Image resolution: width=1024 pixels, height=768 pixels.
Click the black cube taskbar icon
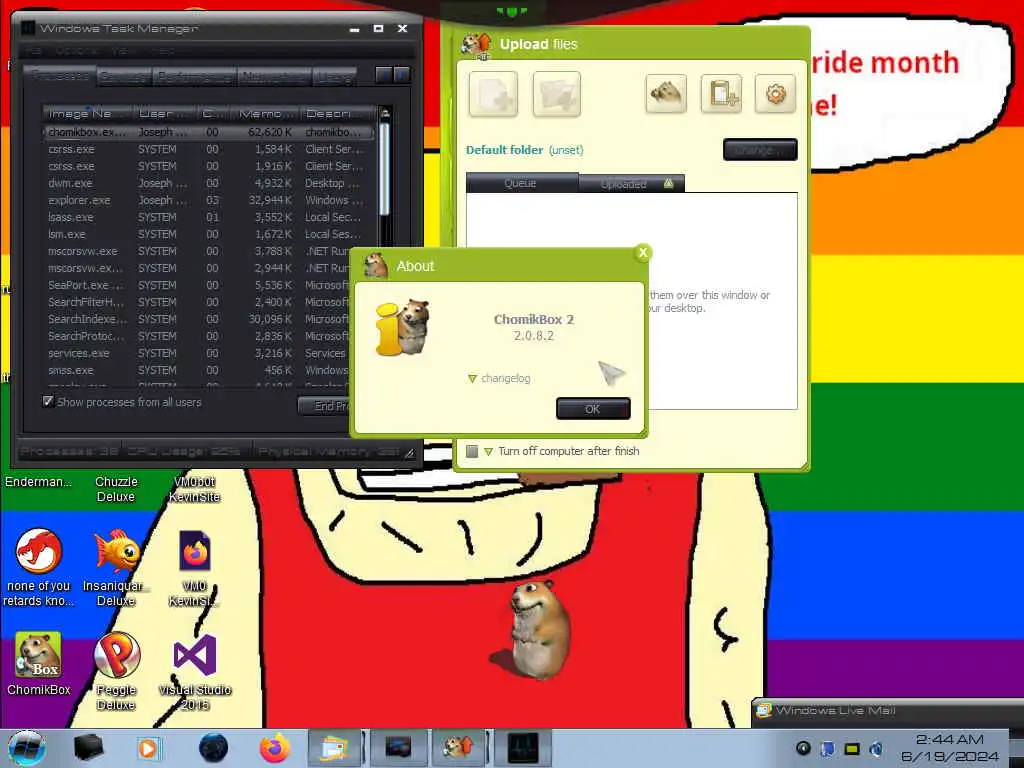click(88, 748)
